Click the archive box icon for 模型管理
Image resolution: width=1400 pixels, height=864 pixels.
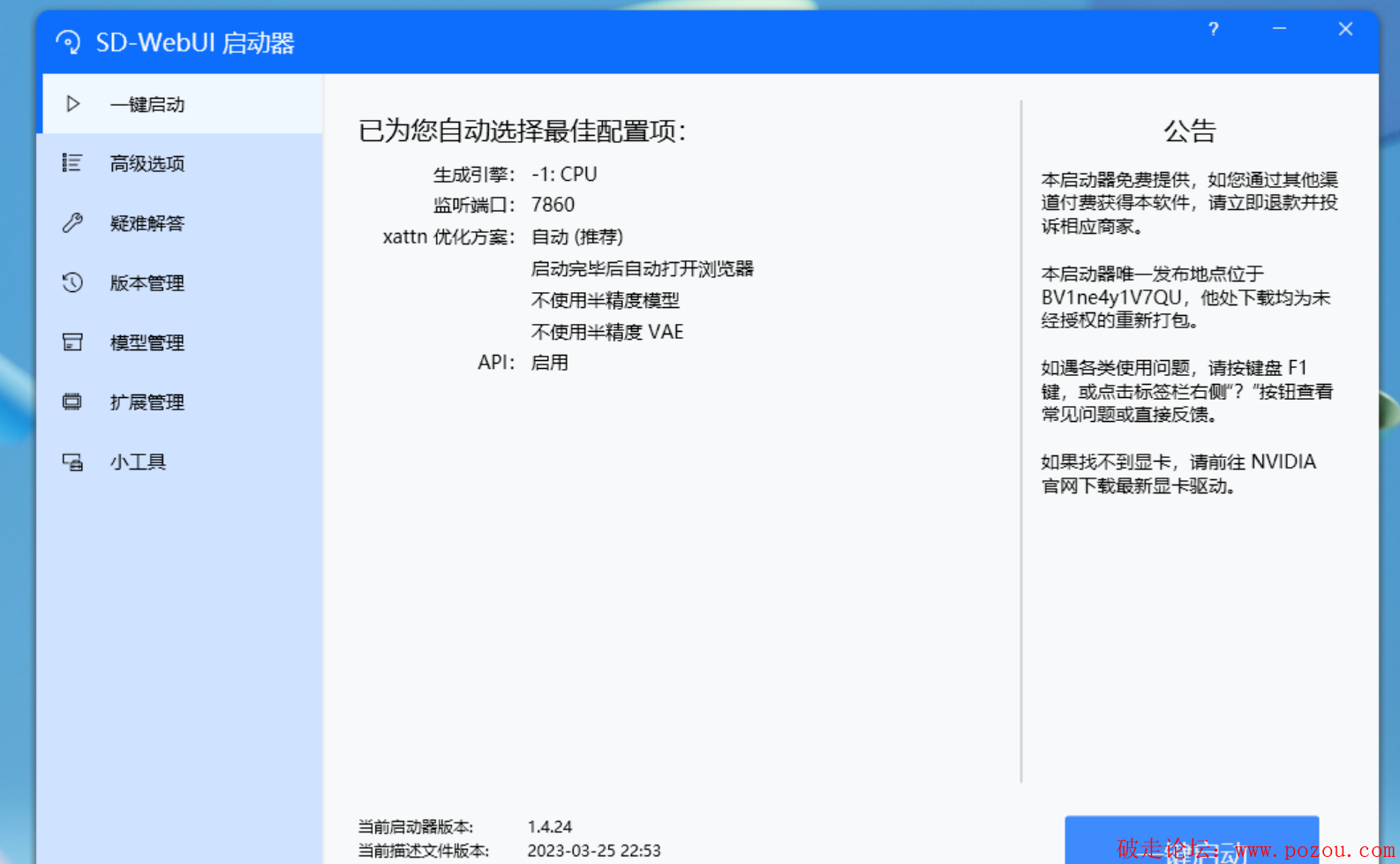[72, 342]
